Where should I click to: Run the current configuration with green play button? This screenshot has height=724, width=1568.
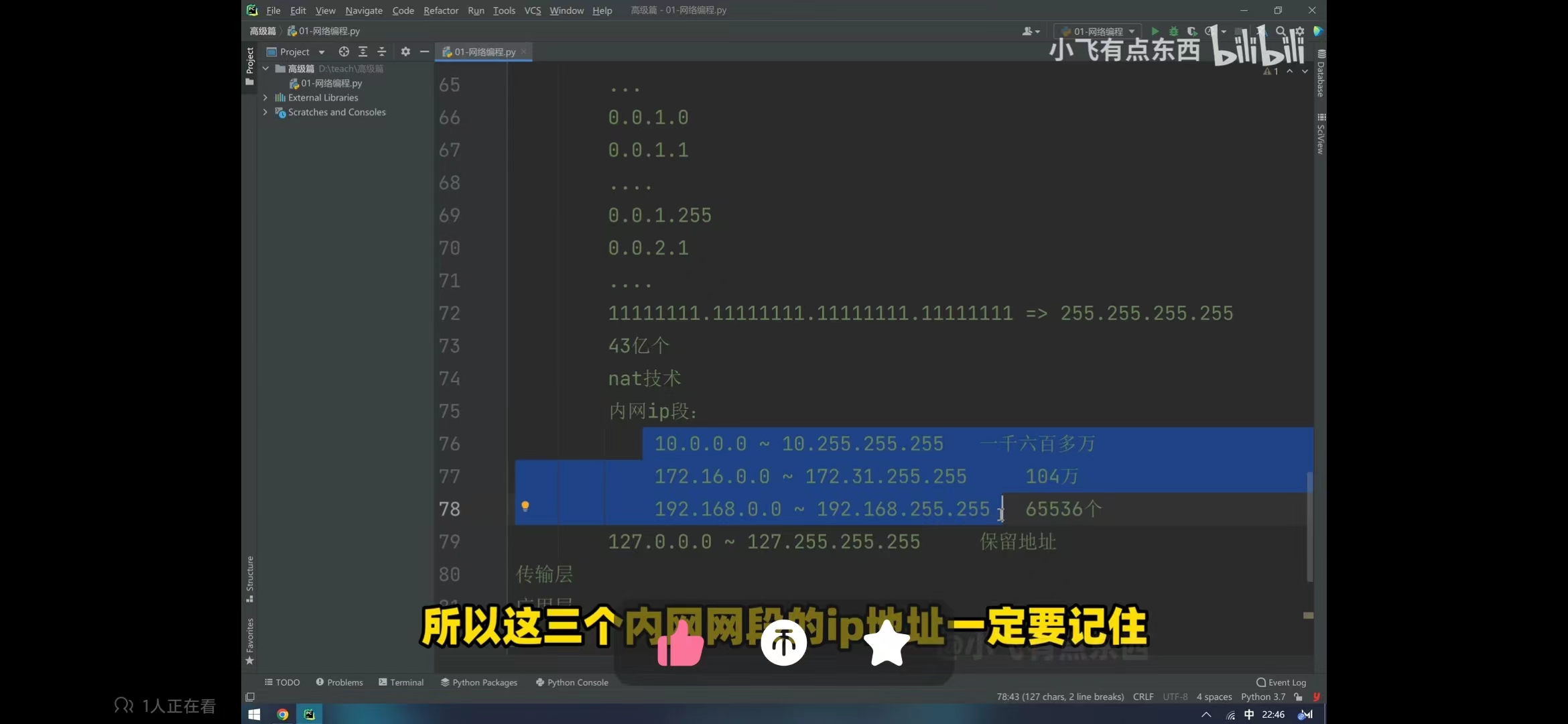click(x=1155, y=32)
